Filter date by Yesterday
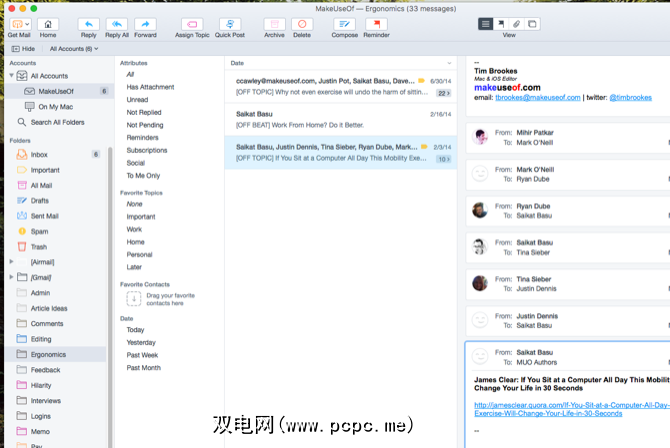670x448 pixels. pyautogui.click(x=141, y=342)
